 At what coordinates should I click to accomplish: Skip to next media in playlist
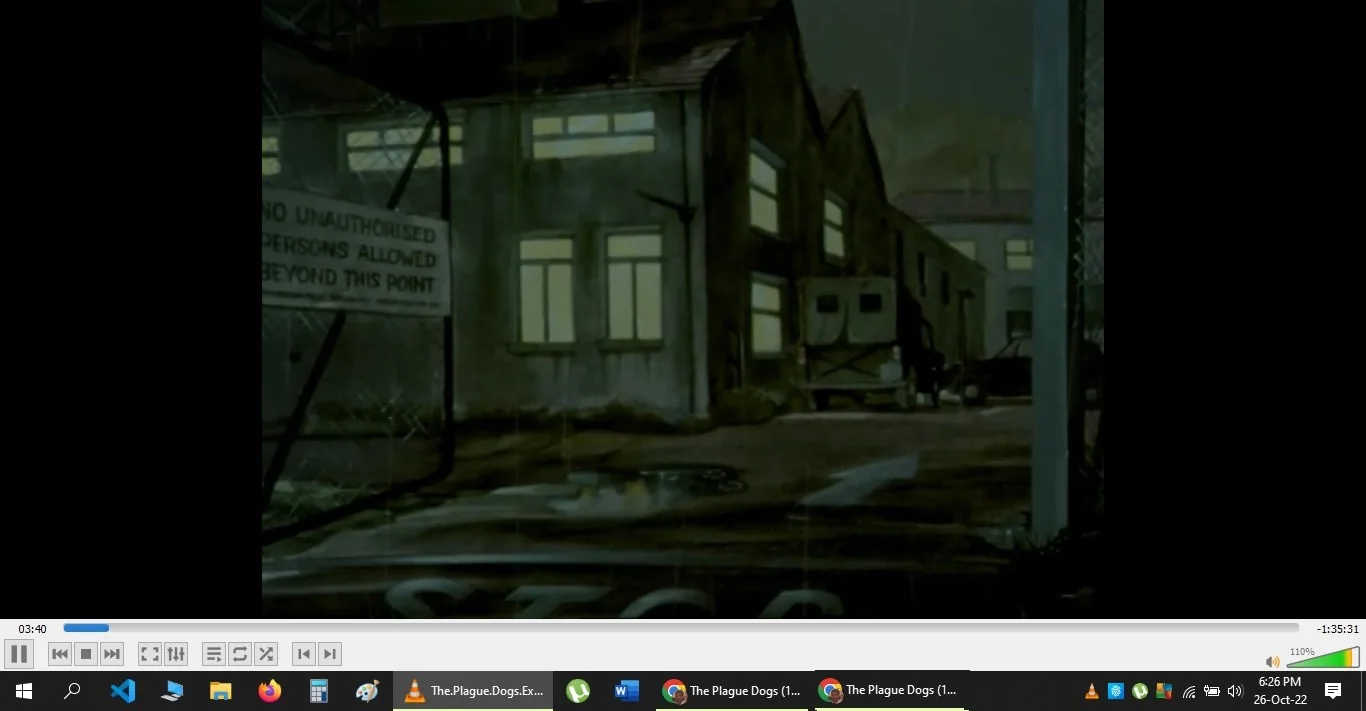tap(112, 654)
